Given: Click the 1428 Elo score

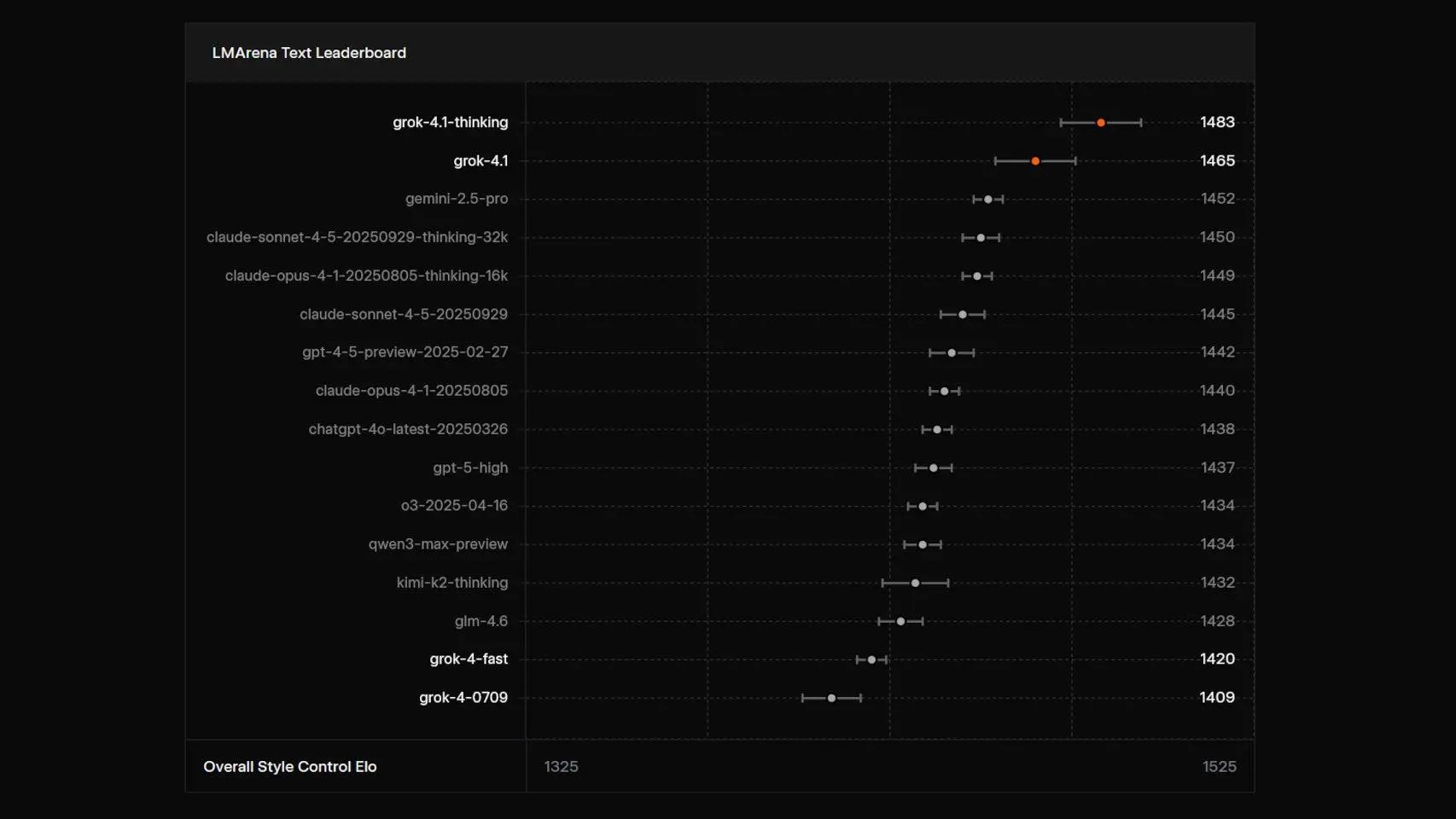Looking at the screenshot, I should [x=1217, y=621].
